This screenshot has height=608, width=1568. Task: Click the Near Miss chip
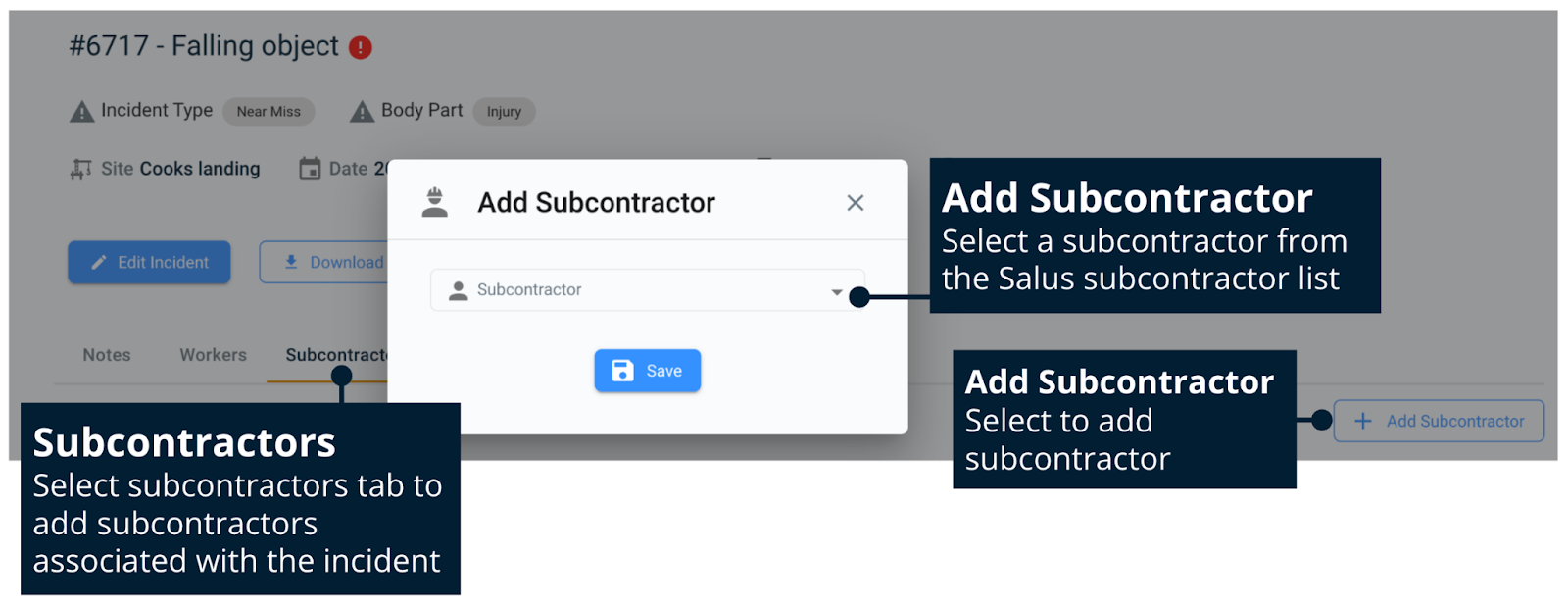coord(269,112)
